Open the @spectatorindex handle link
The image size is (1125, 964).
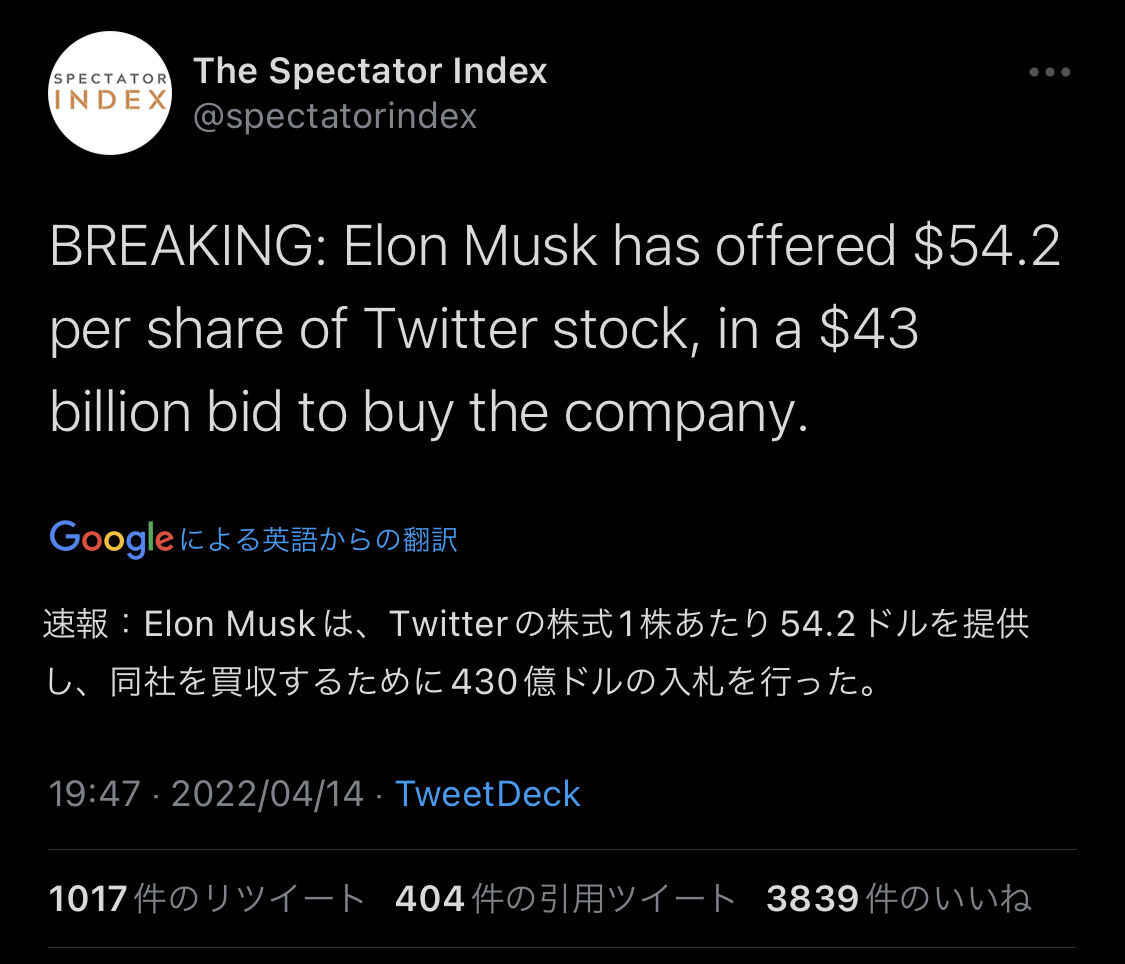[335, 117]
